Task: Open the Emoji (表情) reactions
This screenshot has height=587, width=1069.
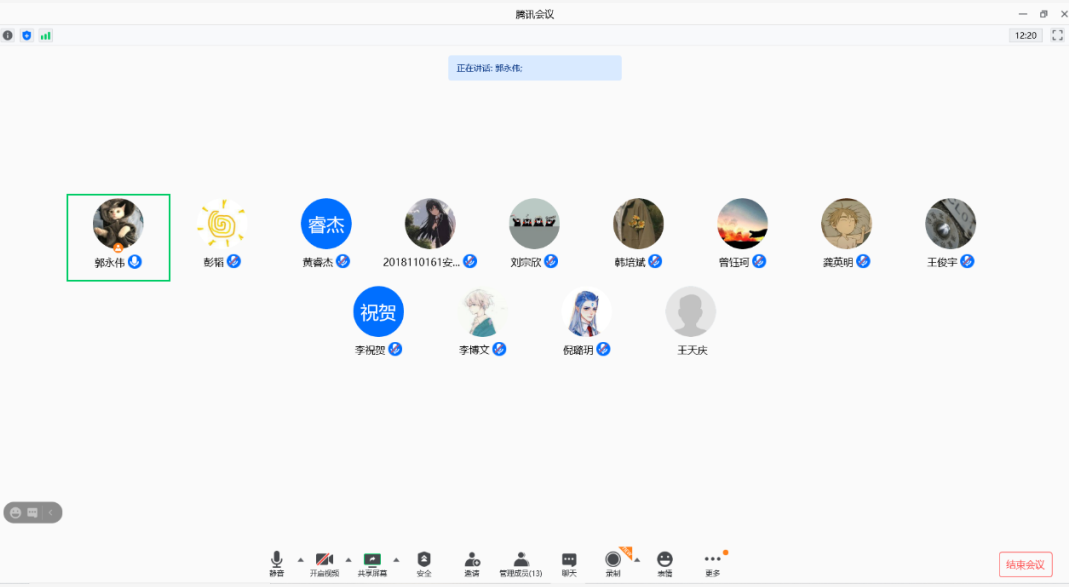Action: coord(664,561)
